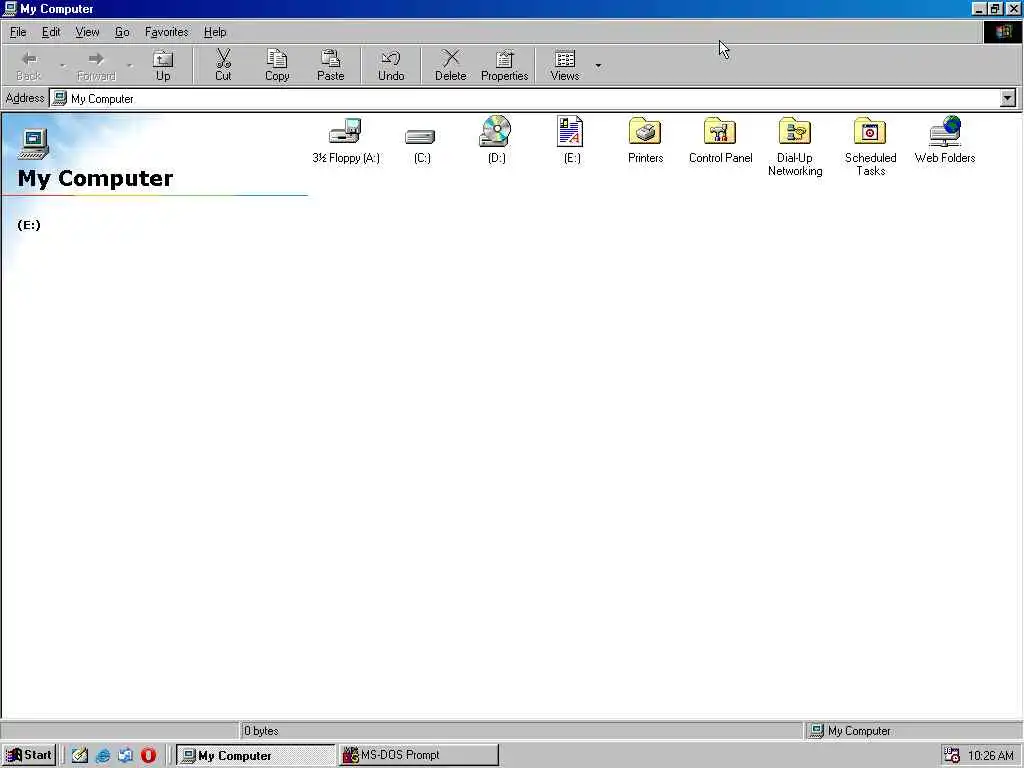Launch Opera from Quick Launch
This screenshot has height=768, width=1024.
point(148,755)
